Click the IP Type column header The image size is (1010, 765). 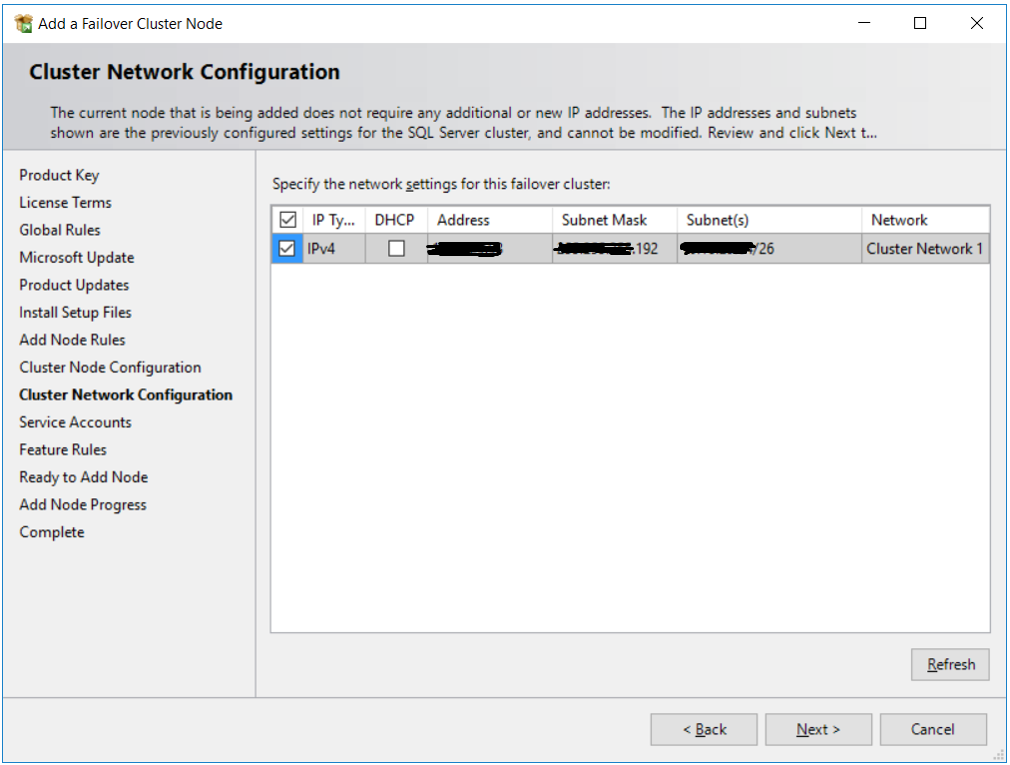pos(334,220)
